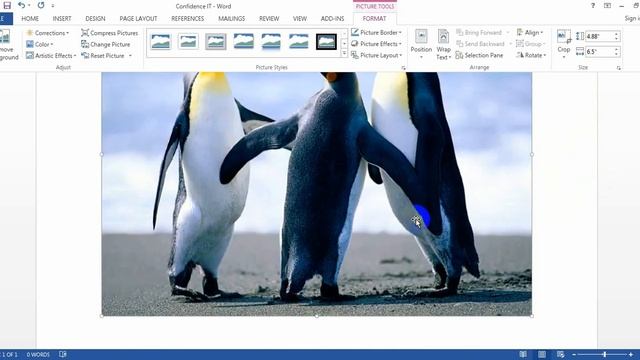Expand the Artistic Effects menu
Image resolution: width=640 pixels, height=360 pixels.
coord(51,56)
